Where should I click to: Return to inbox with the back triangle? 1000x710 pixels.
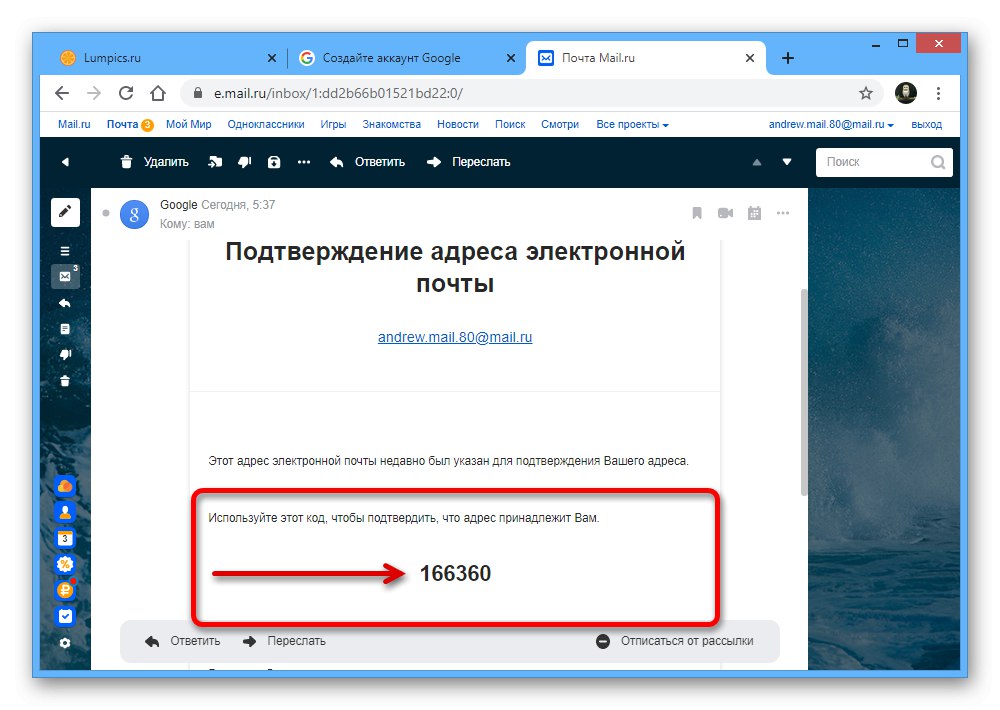coord(65,162)
